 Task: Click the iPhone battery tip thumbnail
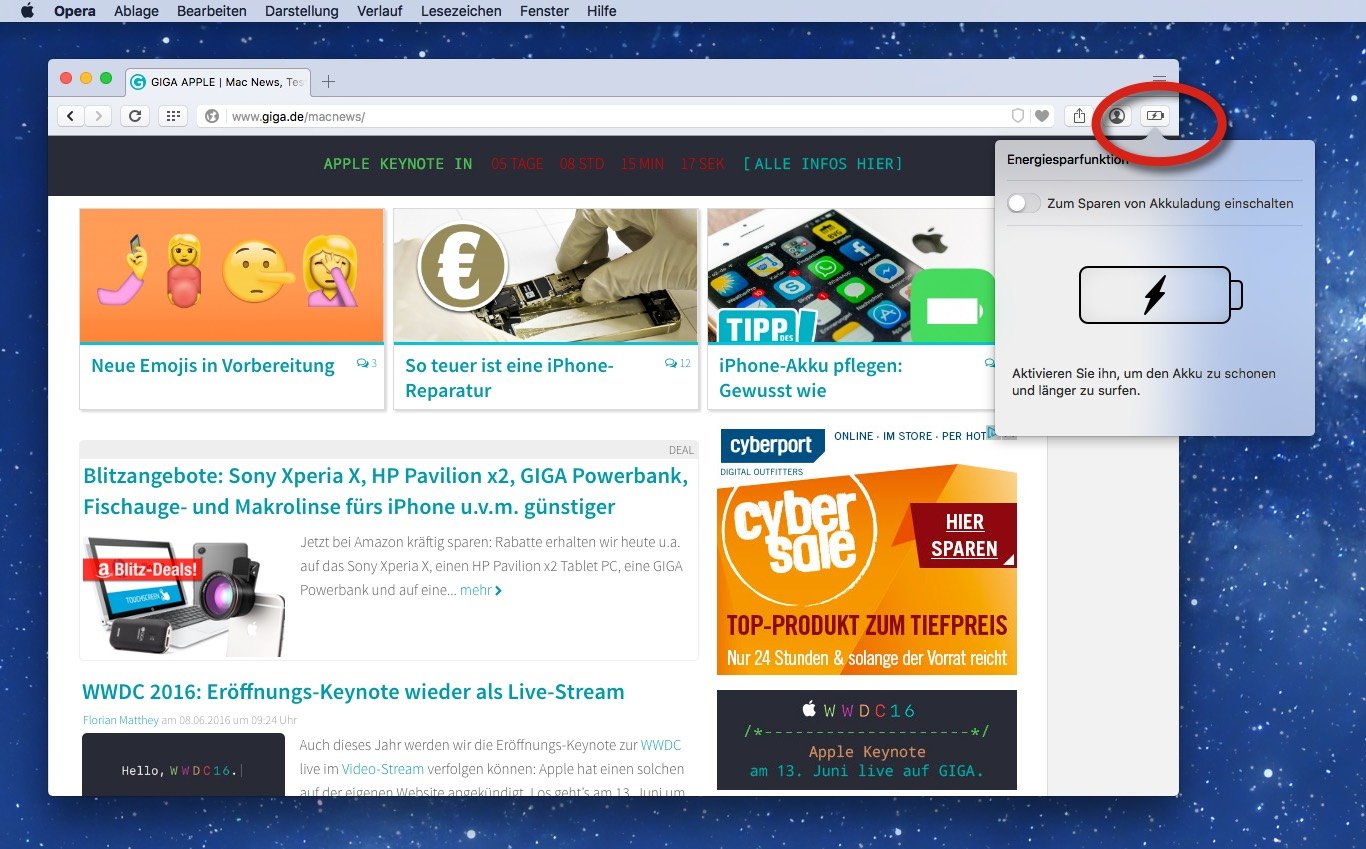point(851,276)
